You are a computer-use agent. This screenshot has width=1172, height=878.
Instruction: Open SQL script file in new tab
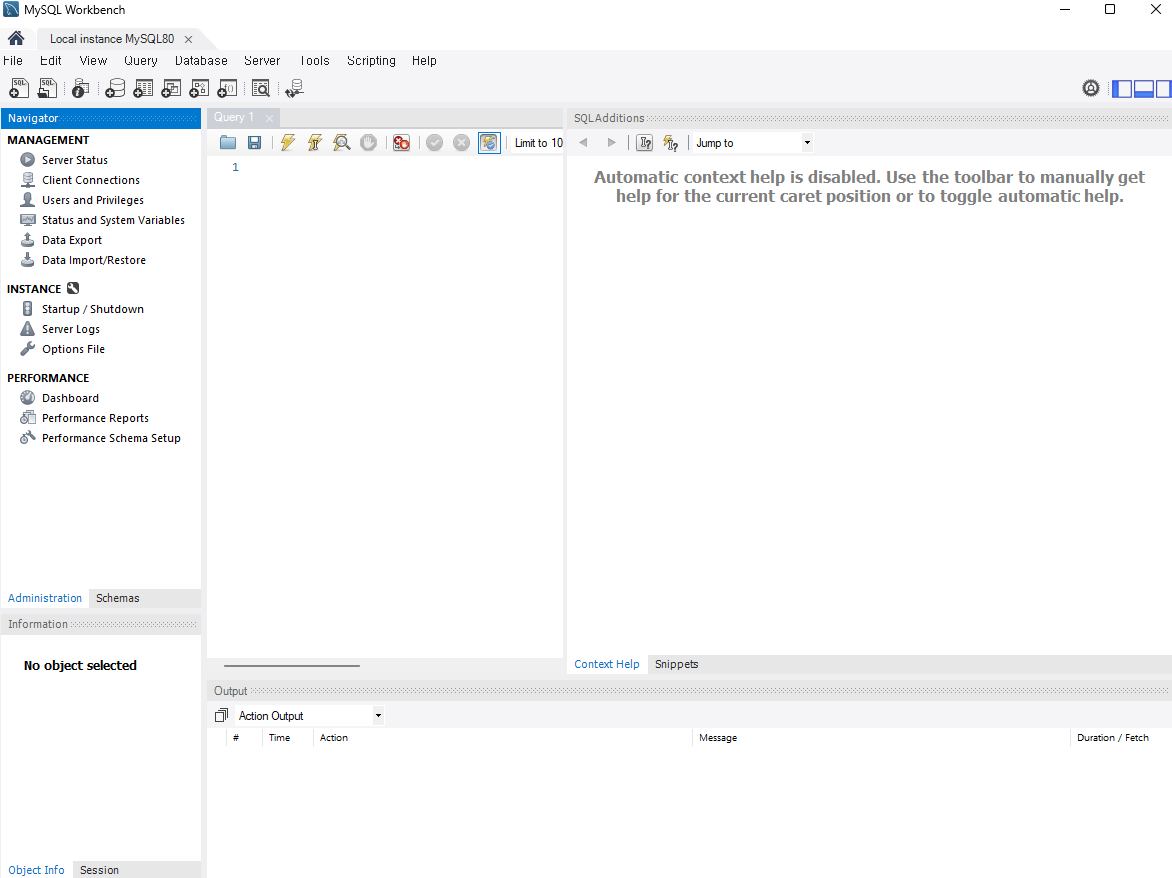(48, 88)
